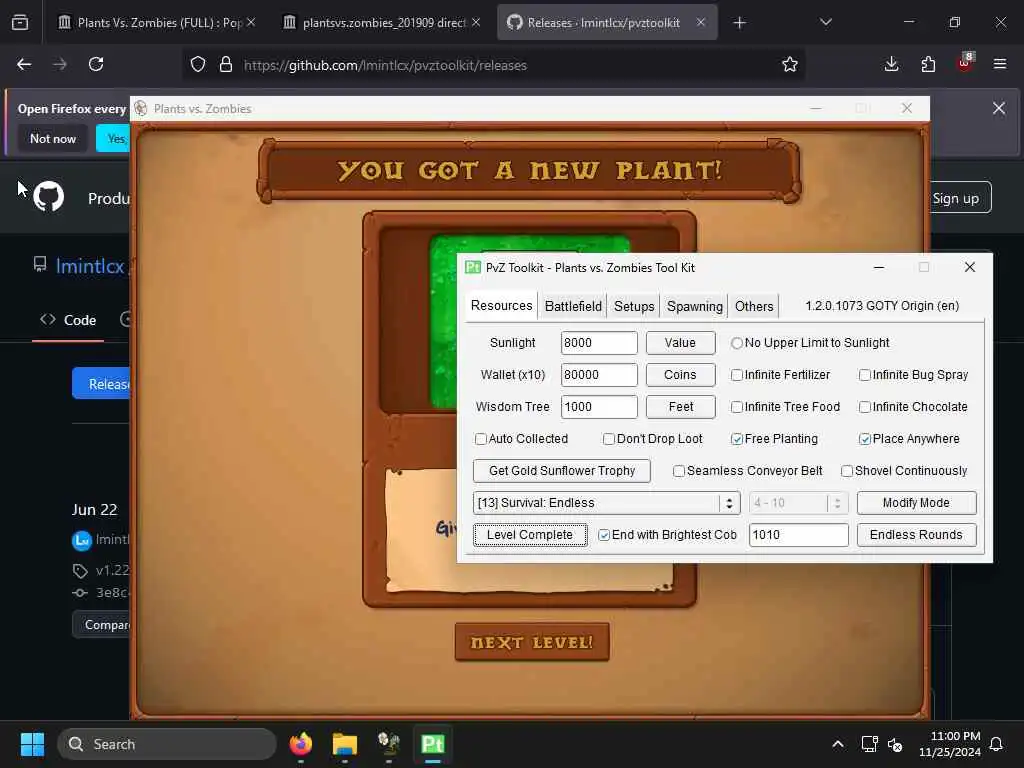Screen dimensions: 1024x768
Task: Open File Explorer from the taskbar
Action: point(345,744)
